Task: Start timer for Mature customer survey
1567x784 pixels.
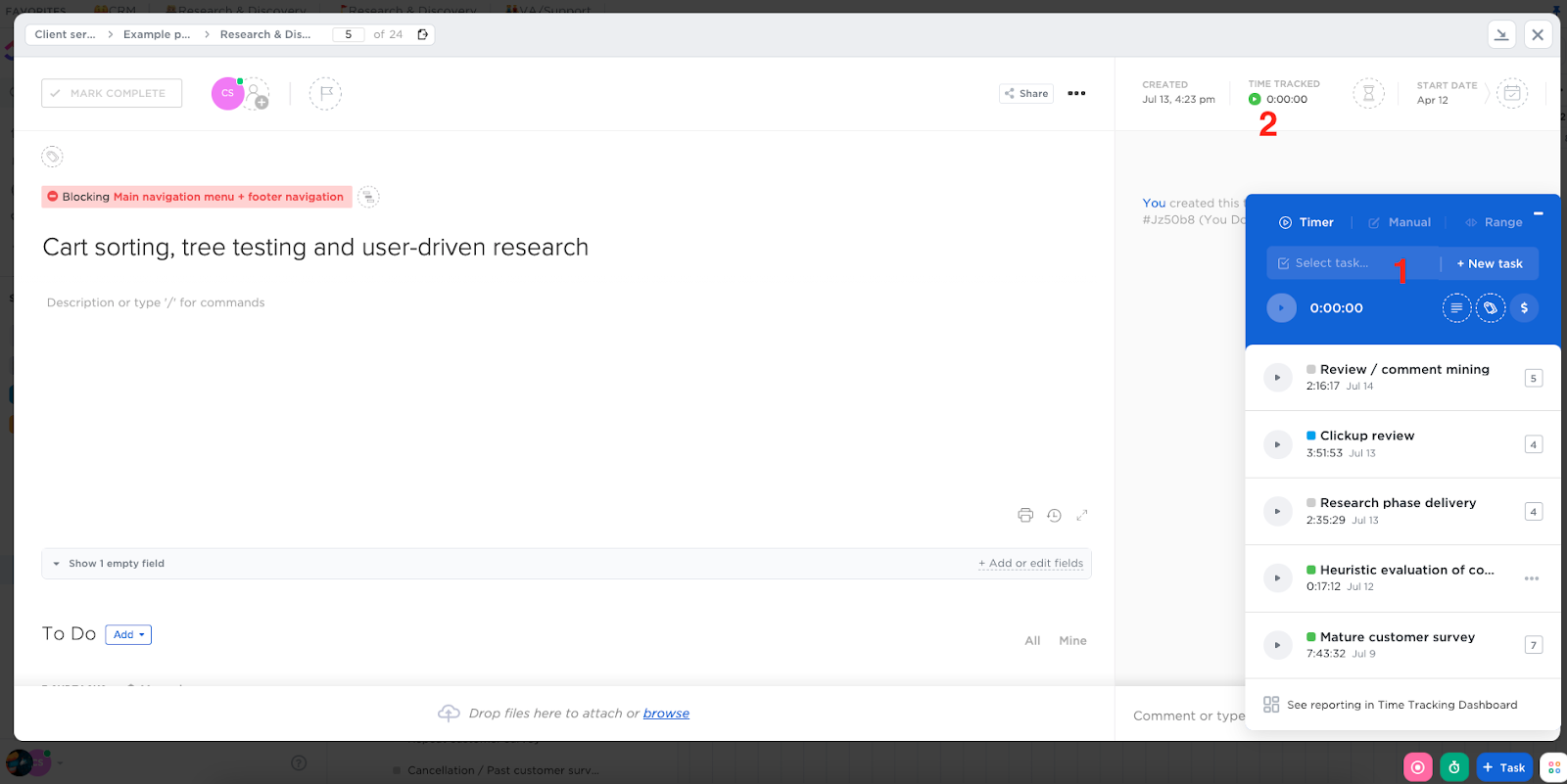Action: (1277, 645)
